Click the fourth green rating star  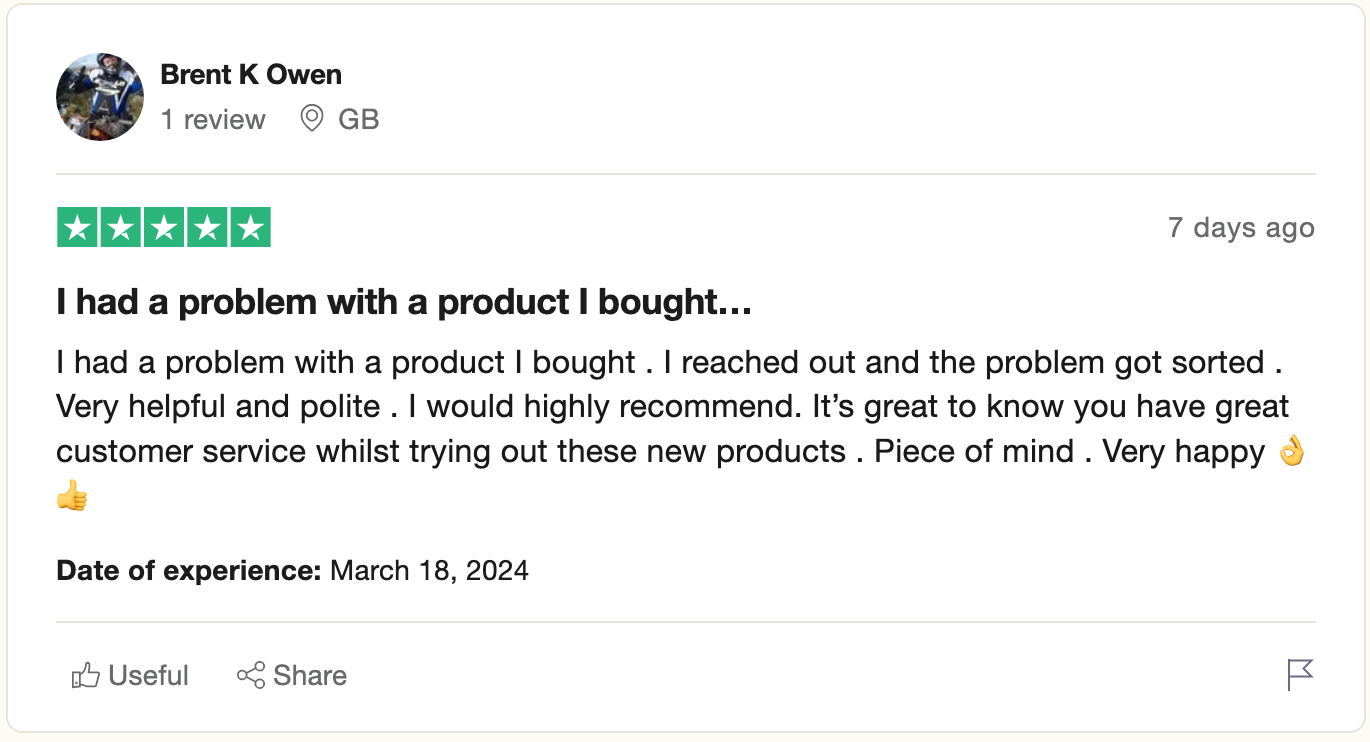(207, 228)
